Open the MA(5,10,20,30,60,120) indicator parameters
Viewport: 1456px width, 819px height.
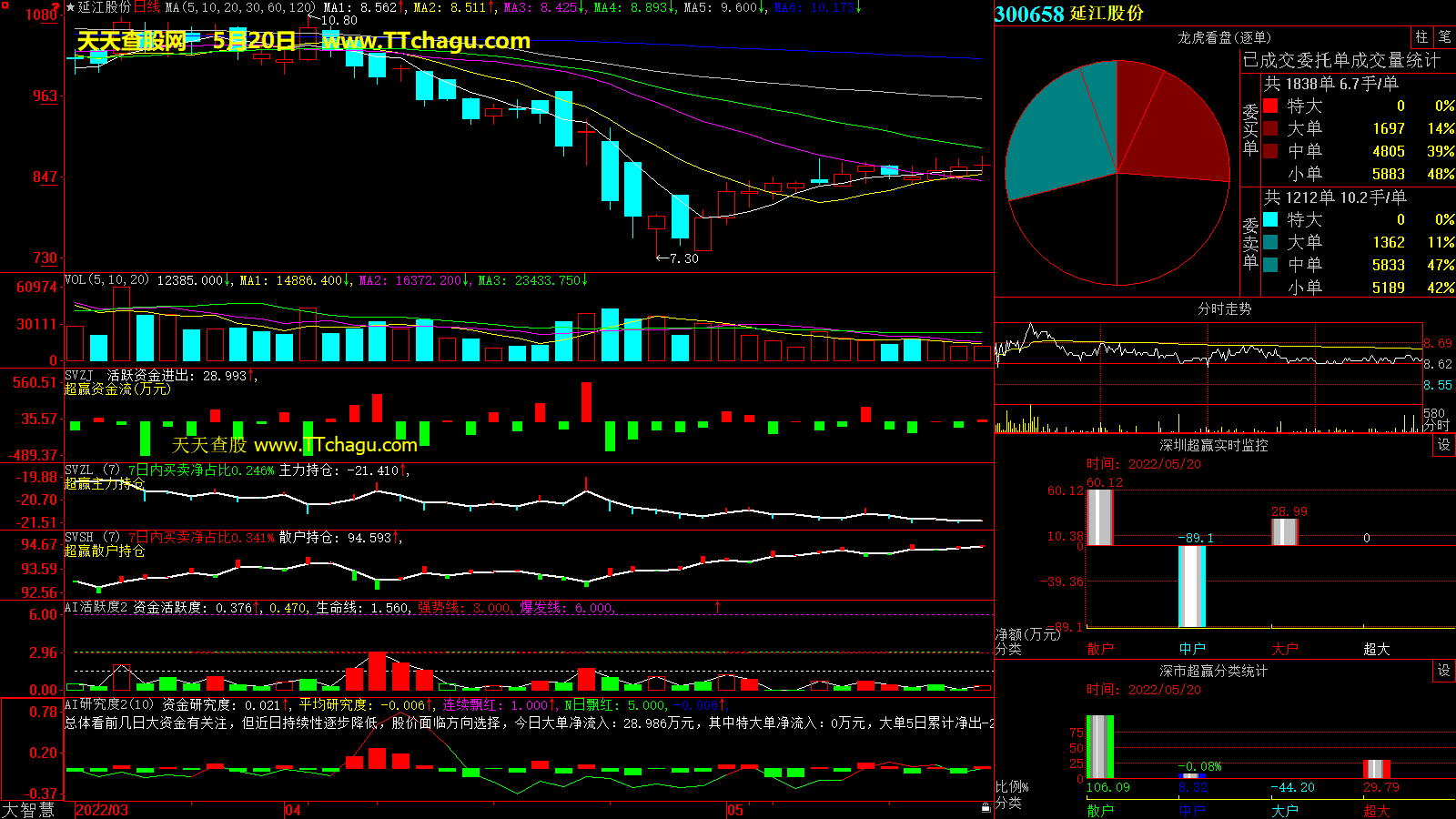click(240, 7)
